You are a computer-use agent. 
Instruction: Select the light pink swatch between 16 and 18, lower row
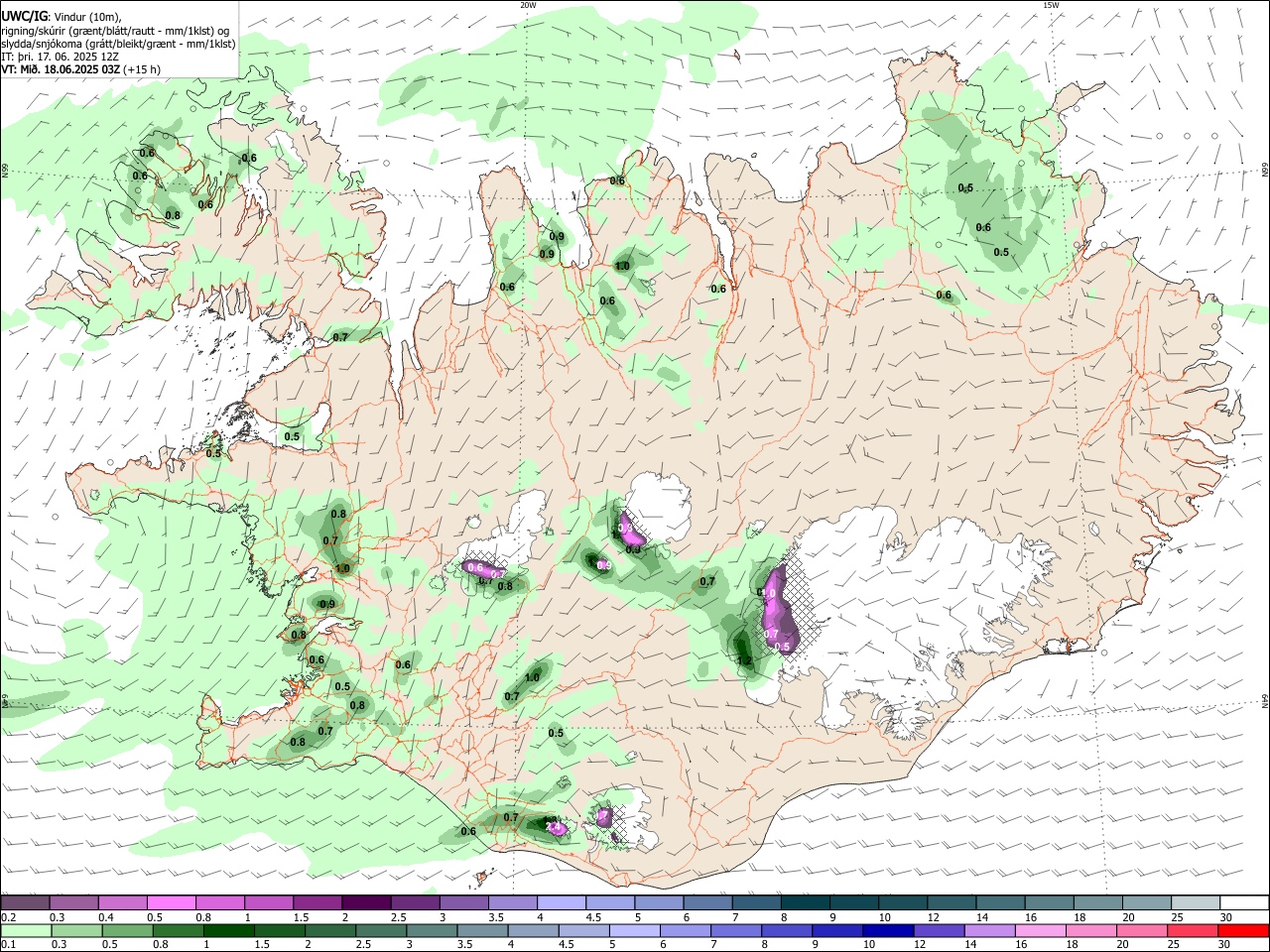click(x=1040, y=930)
